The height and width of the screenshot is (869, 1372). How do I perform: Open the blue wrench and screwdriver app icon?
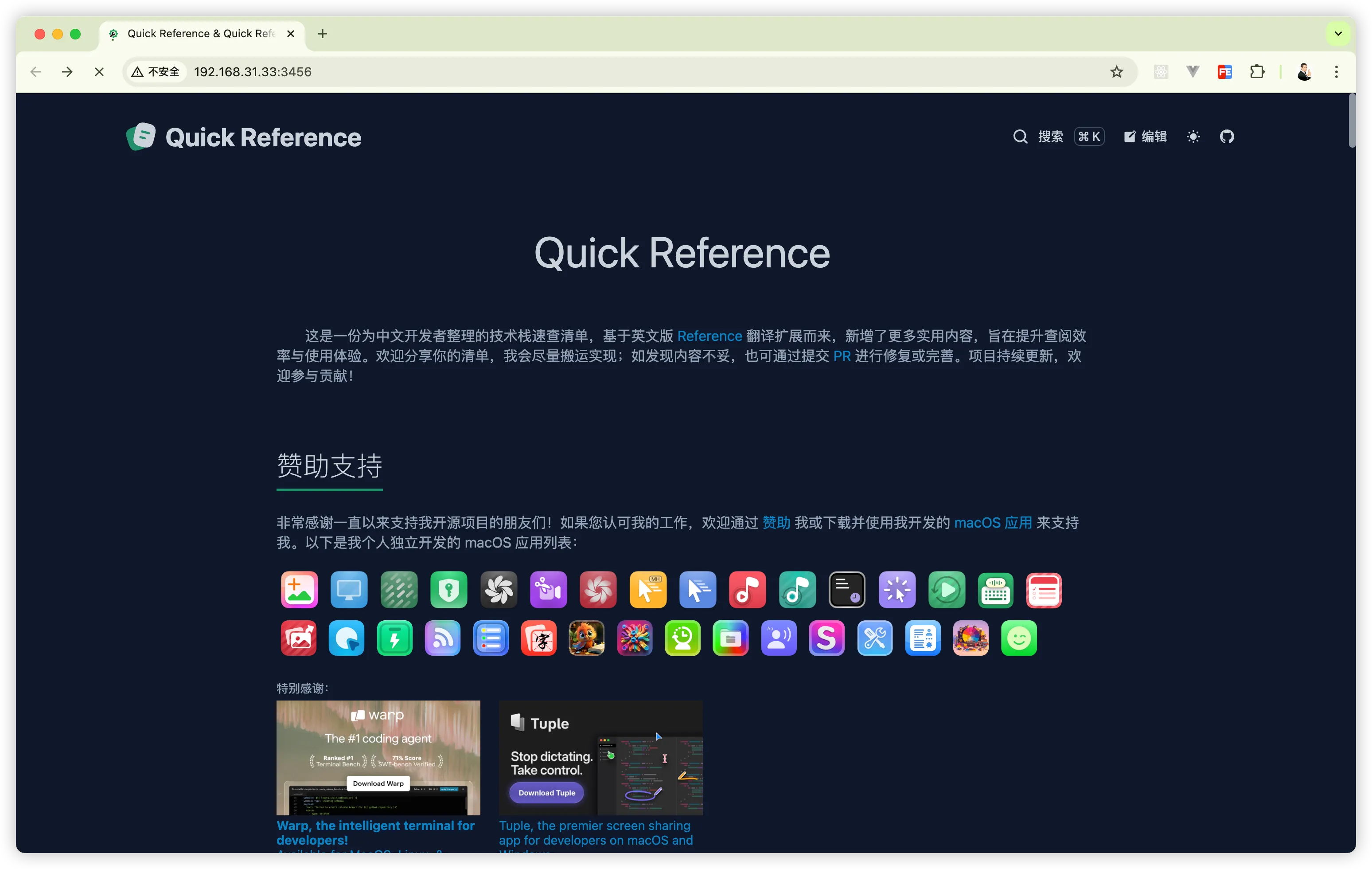[875, 638]
